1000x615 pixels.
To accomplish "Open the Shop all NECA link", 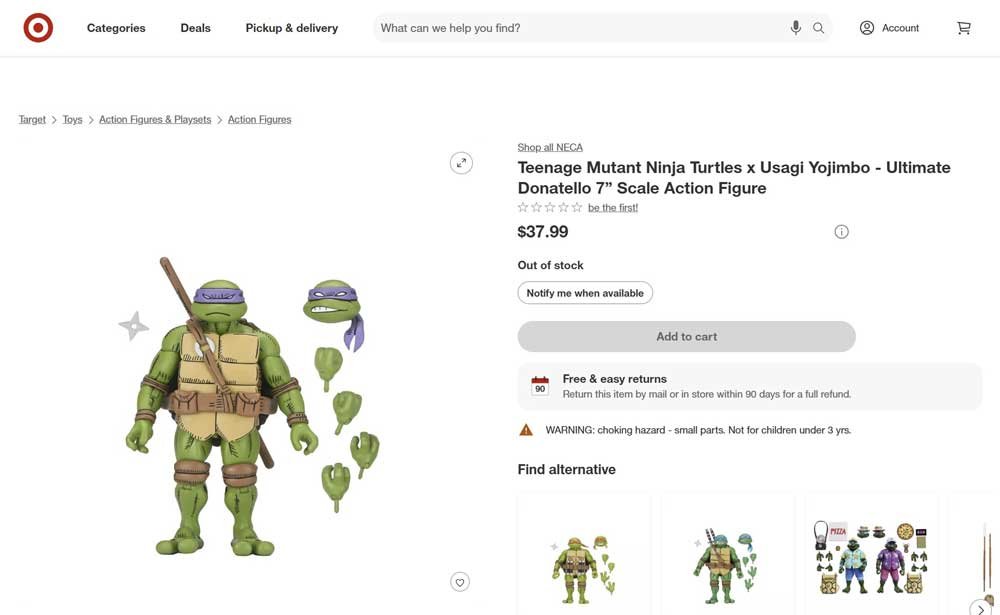I will (549, 146).
